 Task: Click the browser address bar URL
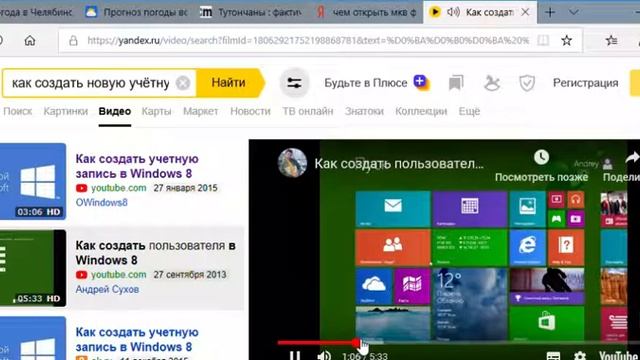[x=308, y=40]
